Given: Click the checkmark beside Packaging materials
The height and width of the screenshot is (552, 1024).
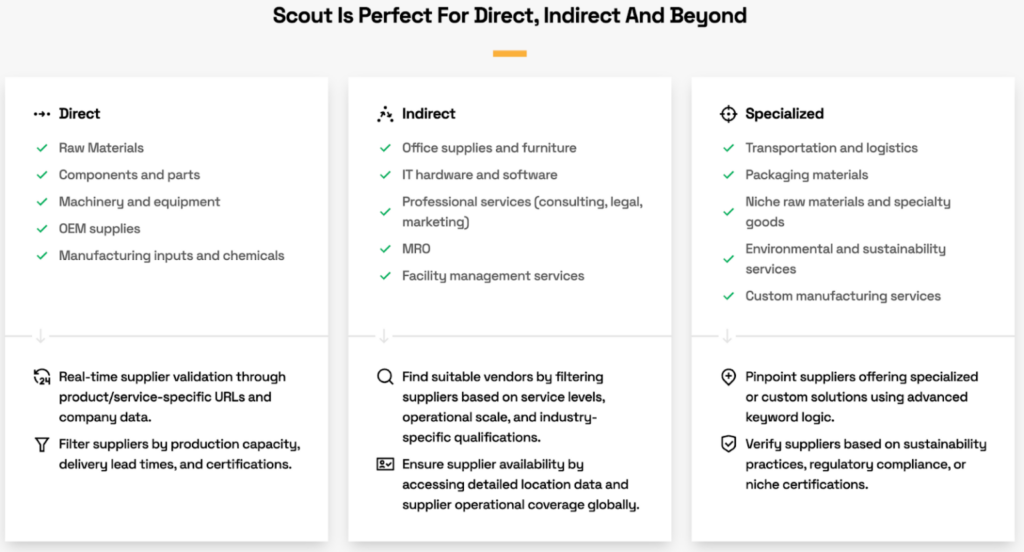Looking at the screenshot, I should coord(728,175).
